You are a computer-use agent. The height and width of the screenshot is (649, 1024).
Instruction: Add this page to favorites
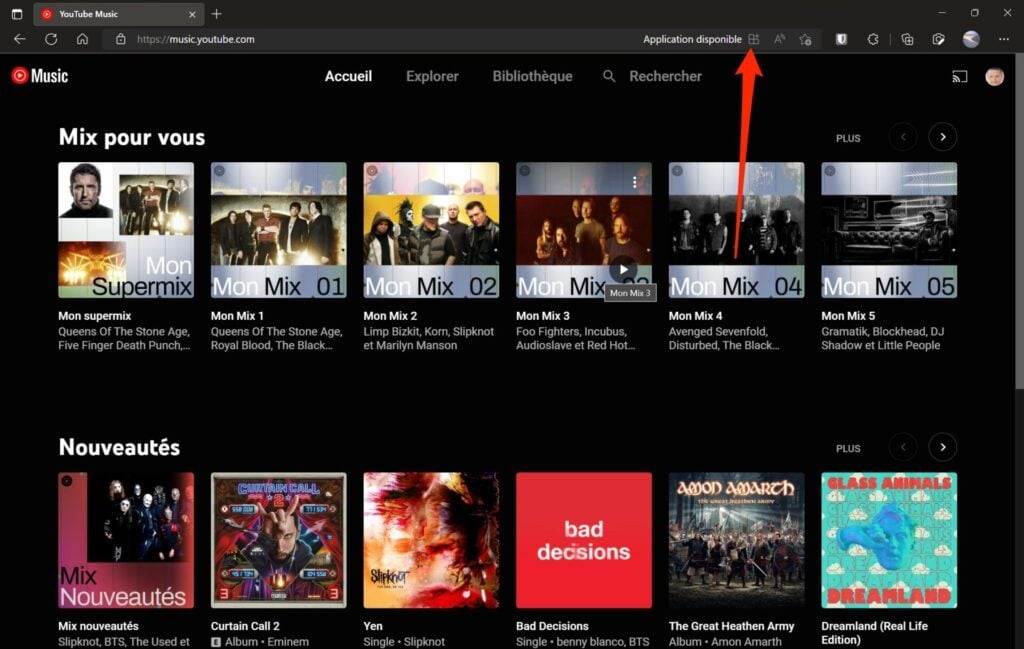tap(805, 39)
